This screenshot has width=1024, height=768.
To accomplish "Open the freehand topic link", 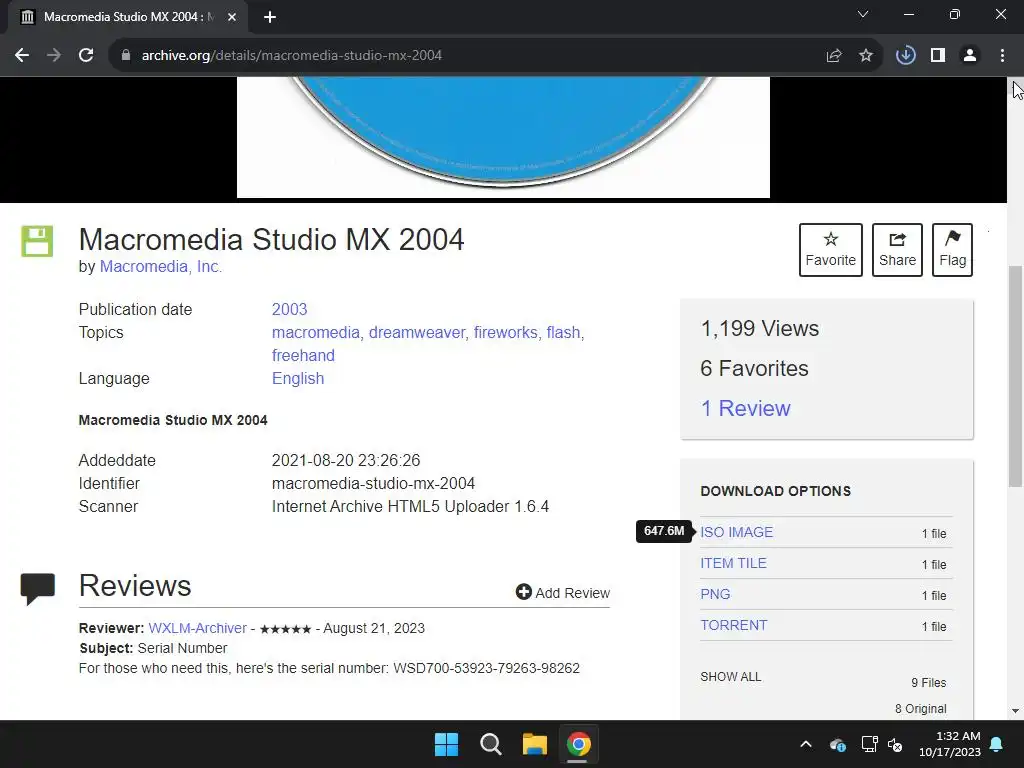I will click(303, 355).
